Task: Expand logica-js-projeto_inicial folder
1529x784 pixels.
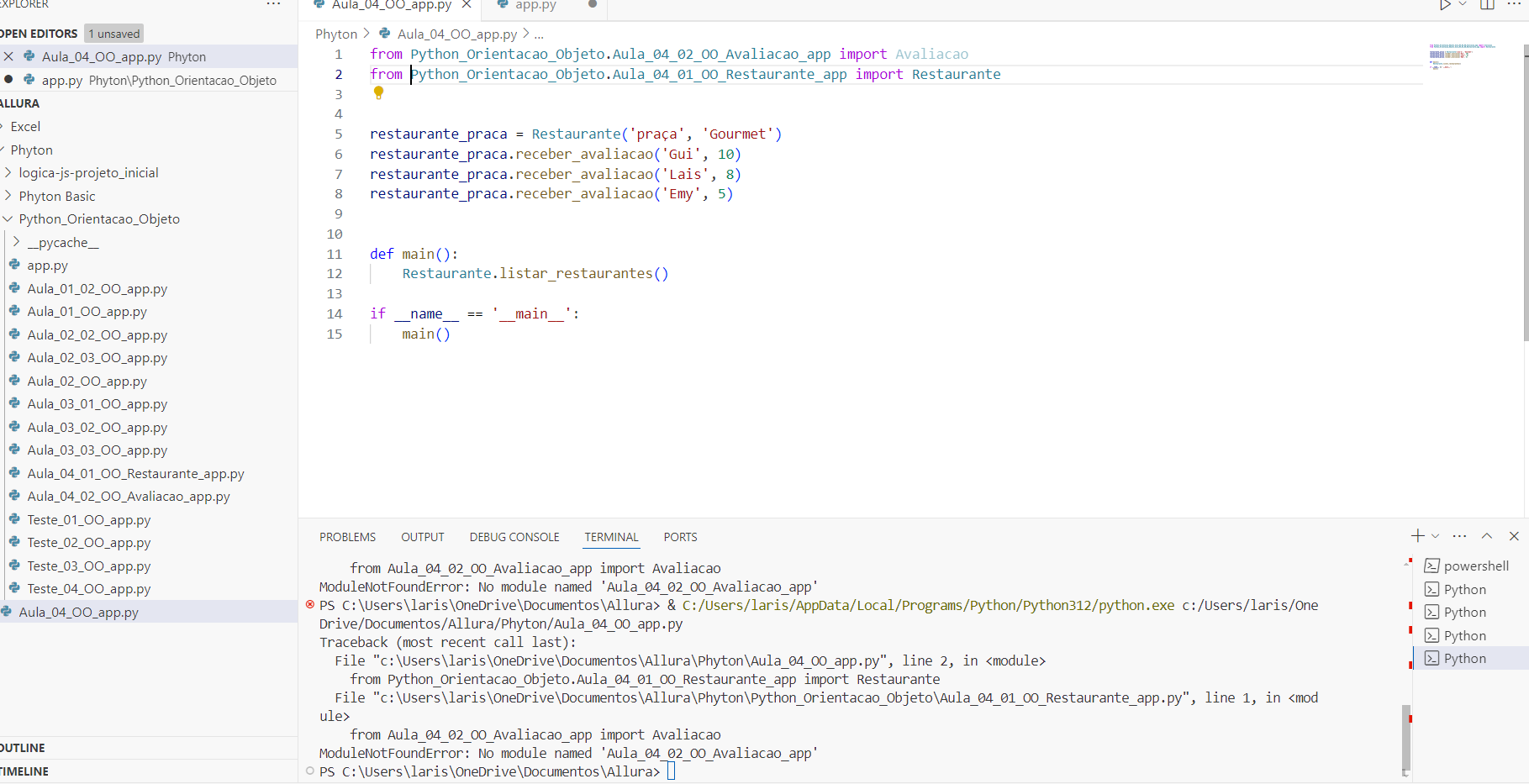Action: coord(88,173)
